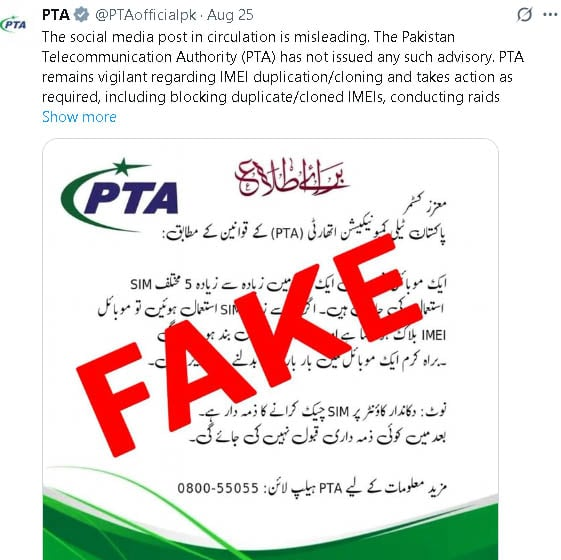Expand the tweet with Show more
Screen dimensions: 561x560
coord(79,117)
